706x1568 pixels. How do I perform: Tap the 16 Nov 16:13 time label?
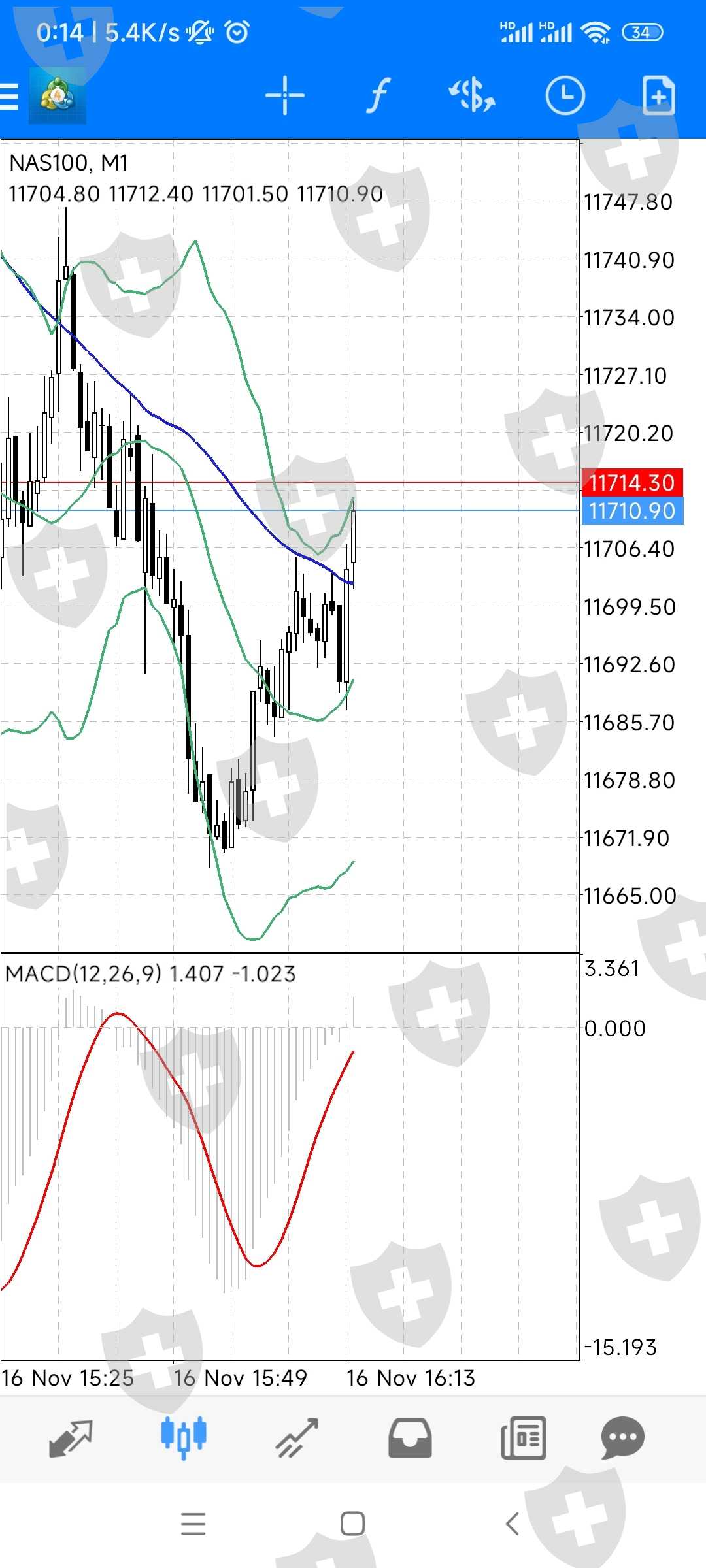411,1378
